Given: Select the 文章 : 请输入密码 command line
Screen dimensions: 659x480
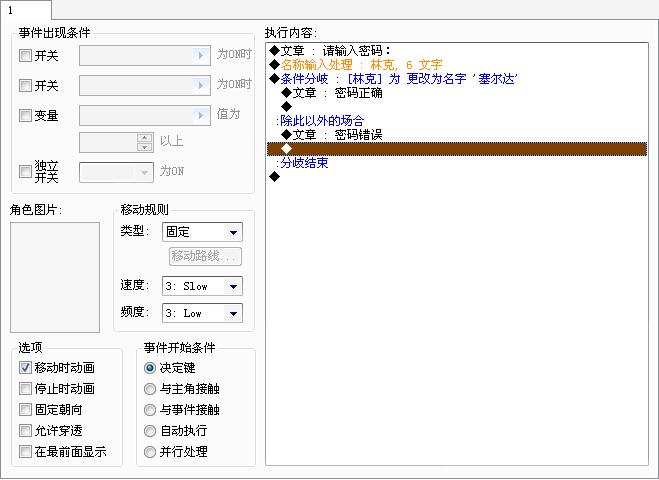Looking at the screenshot, I should point(457,51).
